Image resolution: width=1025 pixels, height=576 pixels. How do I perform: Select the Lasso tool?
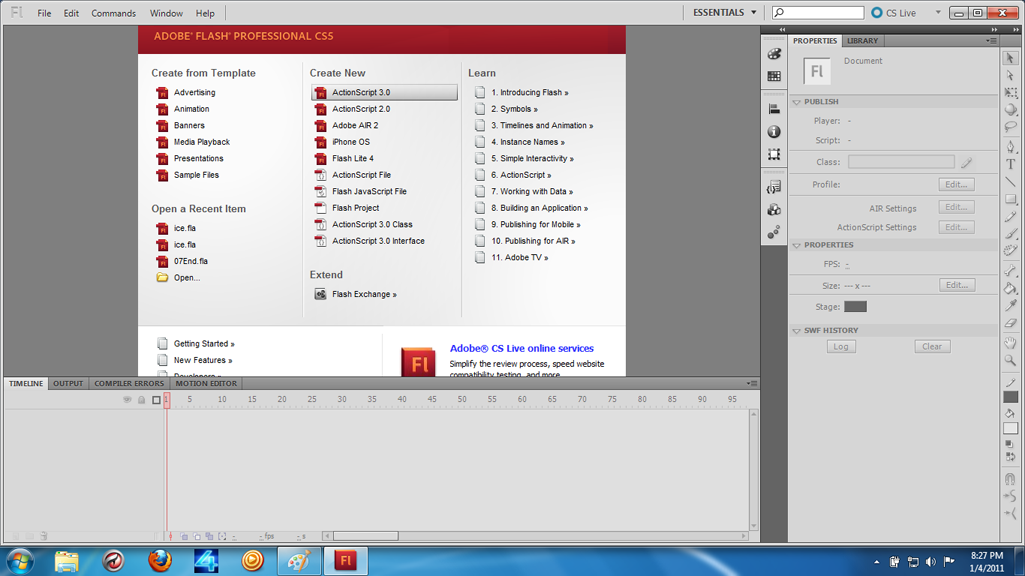tap(1011, 127)
